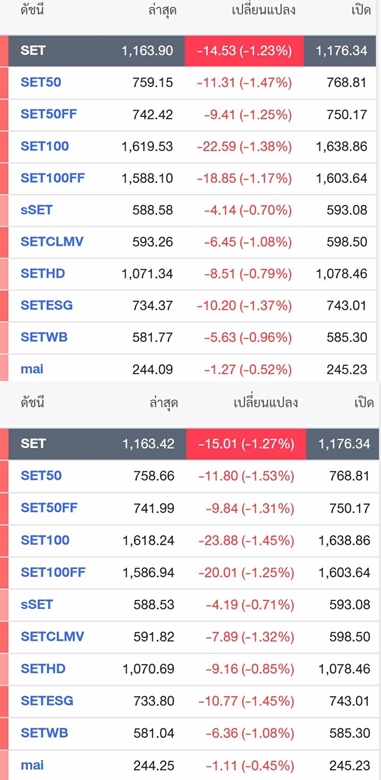Select the SETHD index link in upper table
Image resolution: width=381 pixels, height=780 pixels.
tap(43, 273)
